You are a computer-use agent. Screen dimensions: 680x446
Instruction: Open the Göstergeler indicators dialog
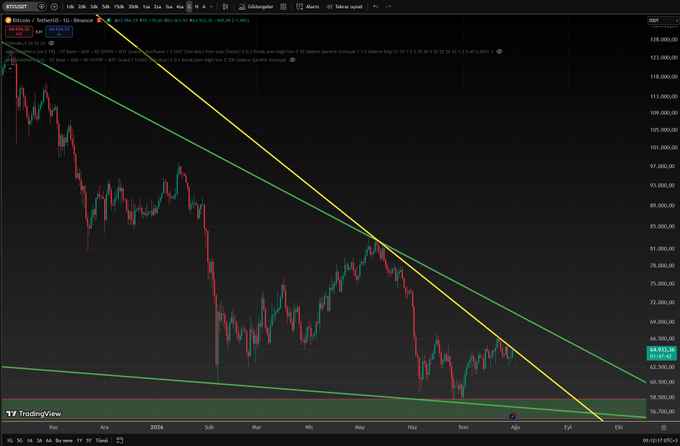(x=256, y=7)
